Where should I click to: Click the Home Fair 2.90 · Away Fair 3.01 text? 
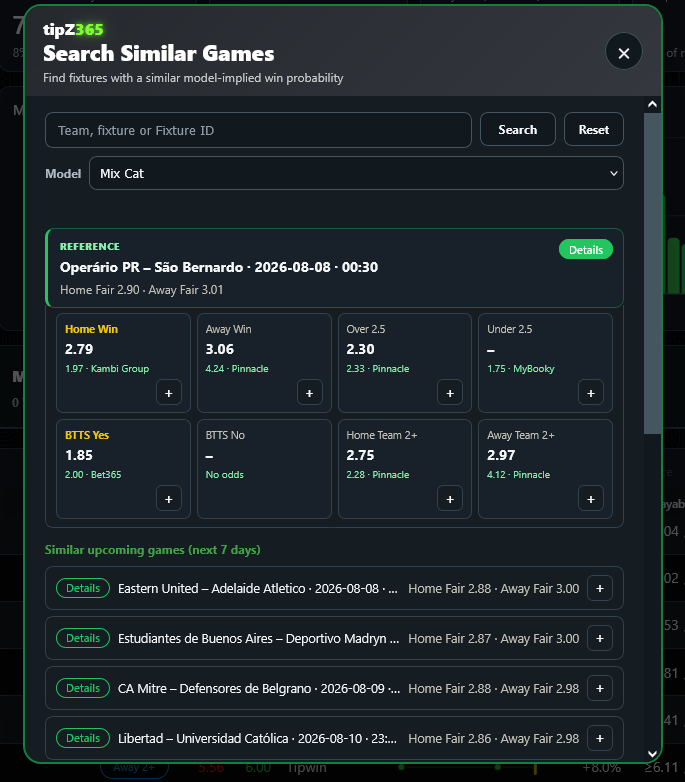[x=142, y=290]
